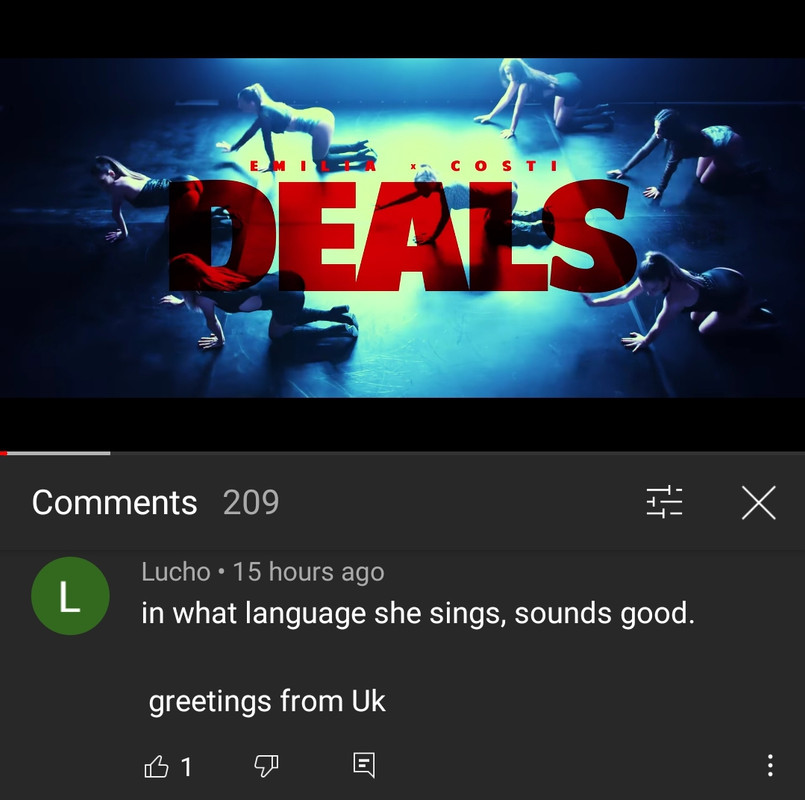The width and height of the screenshot is (805, 800).
Task: Select the comment text about language
Action: point(418,613)
